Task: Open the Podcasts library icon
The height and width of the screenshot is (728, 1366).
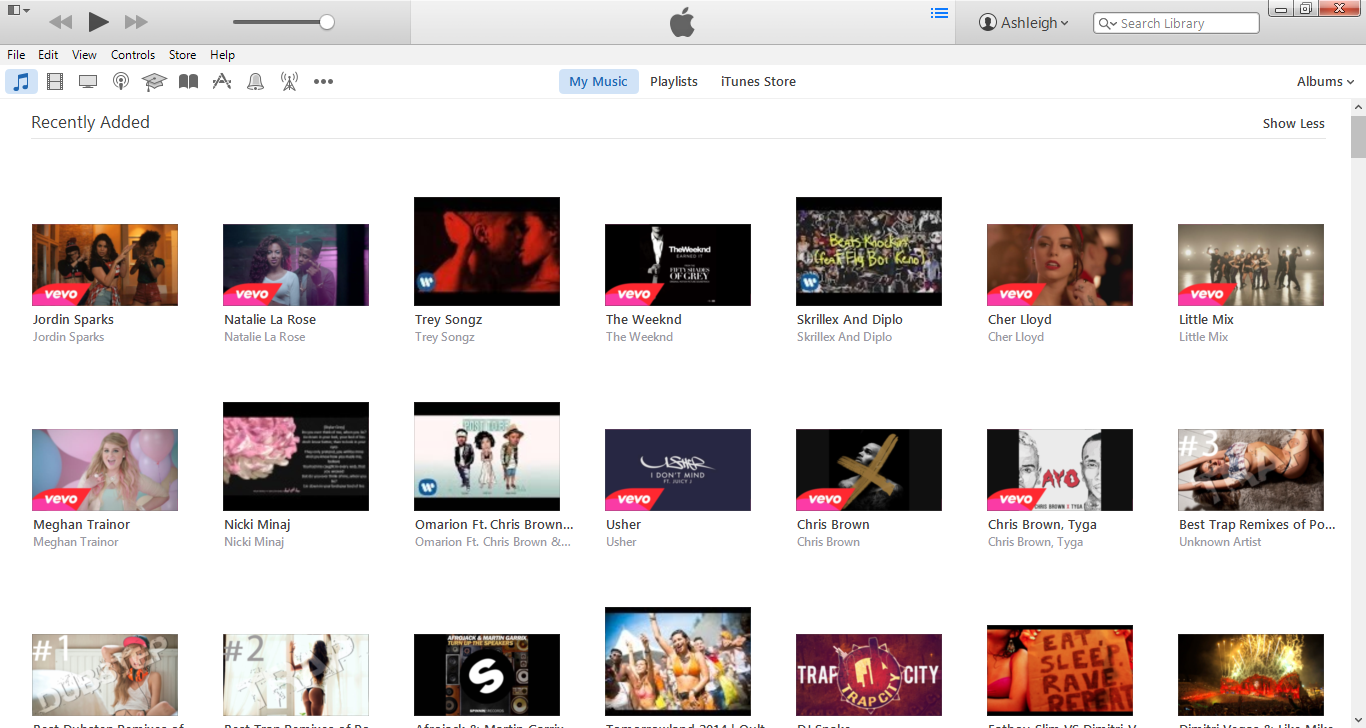Action: [121, 82]
